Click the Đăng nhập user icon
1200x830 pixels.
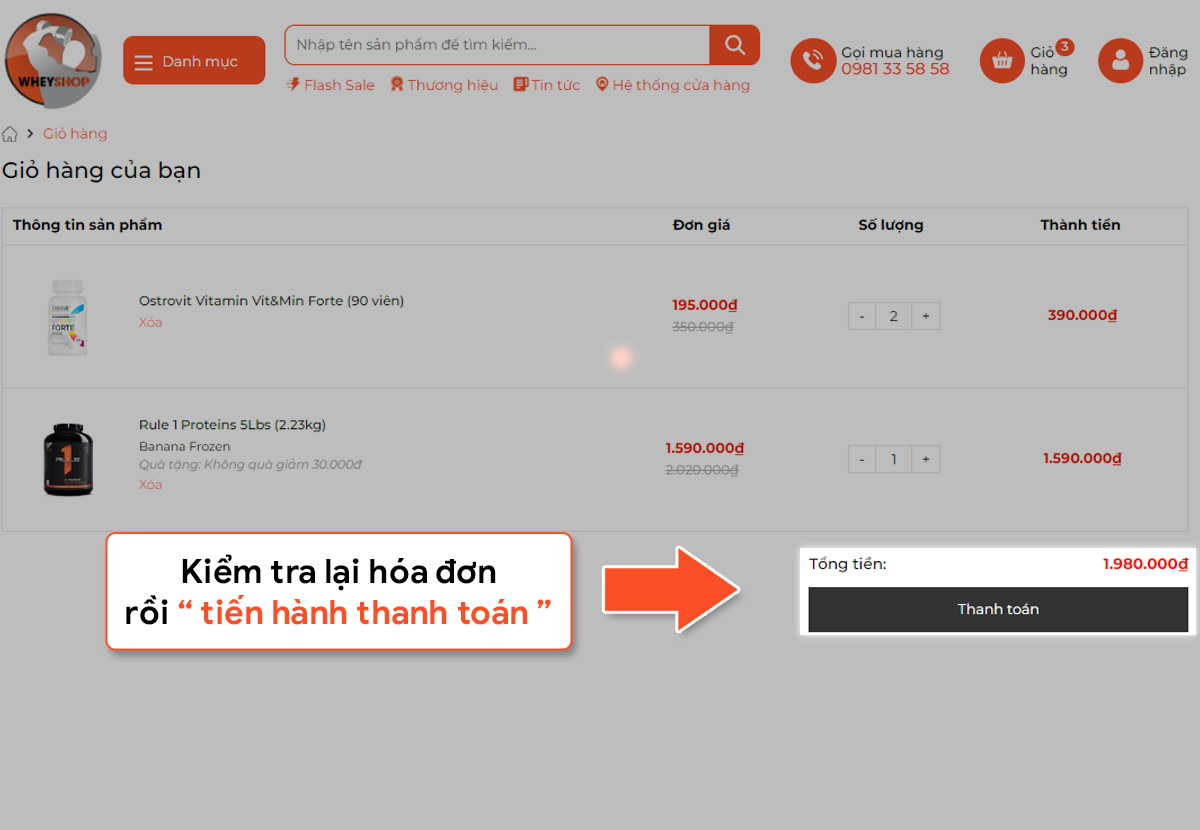pyautogui.click(x=1120, y=61)
